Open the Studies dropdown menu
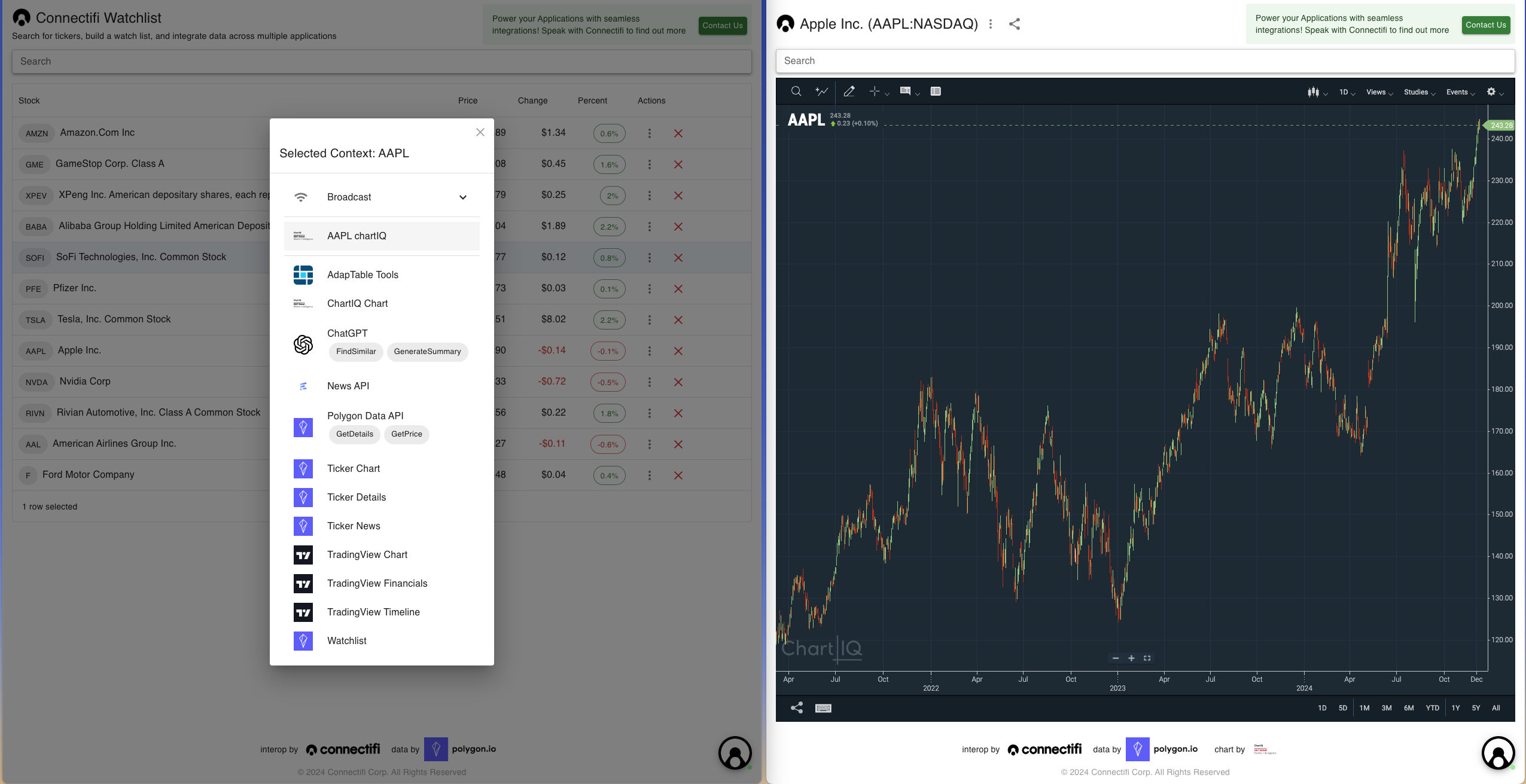 (1420, 92)
